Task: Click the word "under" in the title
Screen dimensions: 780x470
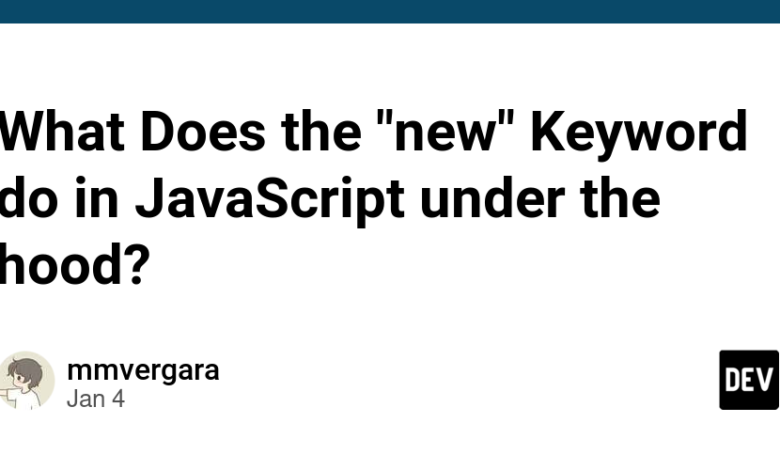Action: [x=492, y=197]
